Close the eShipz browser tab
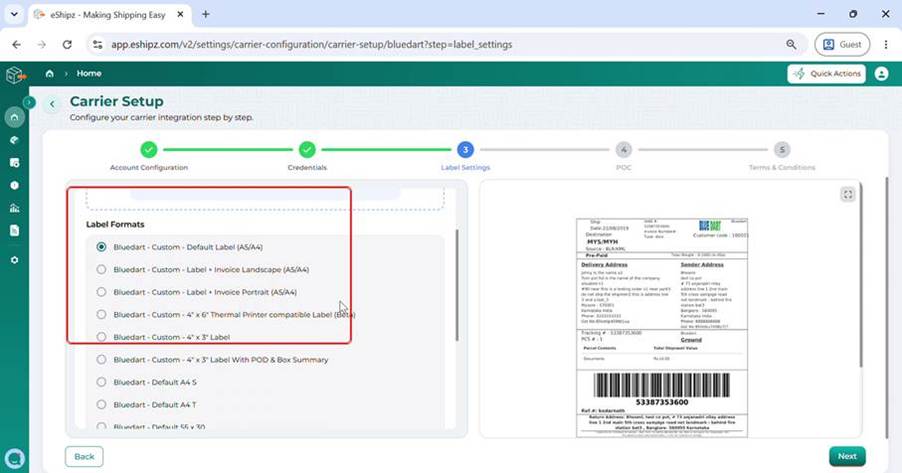Screen dimensions: 902x473 coord(180,14)
